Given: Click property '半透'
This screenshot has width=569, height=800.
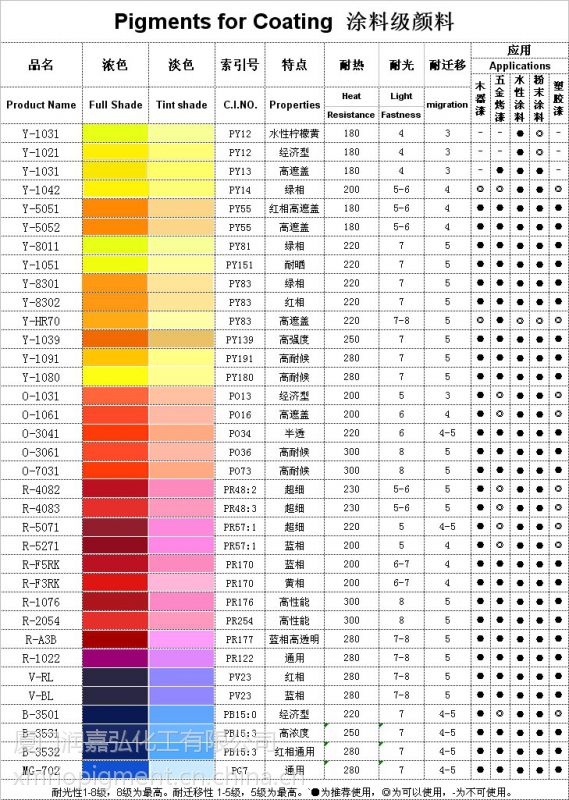Looking at the screenshot, I should (x=294, y=434).
